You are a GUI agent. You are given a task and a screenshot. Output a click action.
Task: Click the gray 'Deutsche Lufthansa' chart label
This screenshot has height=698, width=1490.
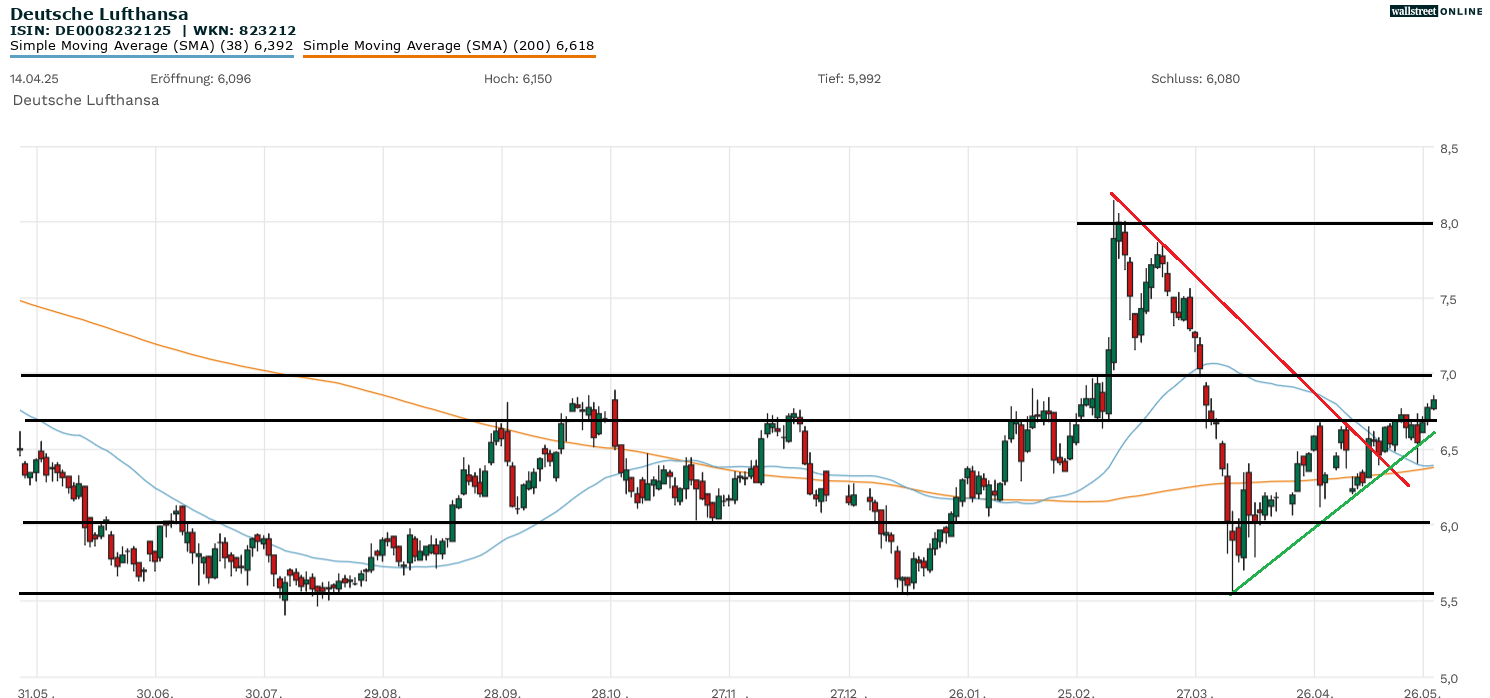pos(86,101)
